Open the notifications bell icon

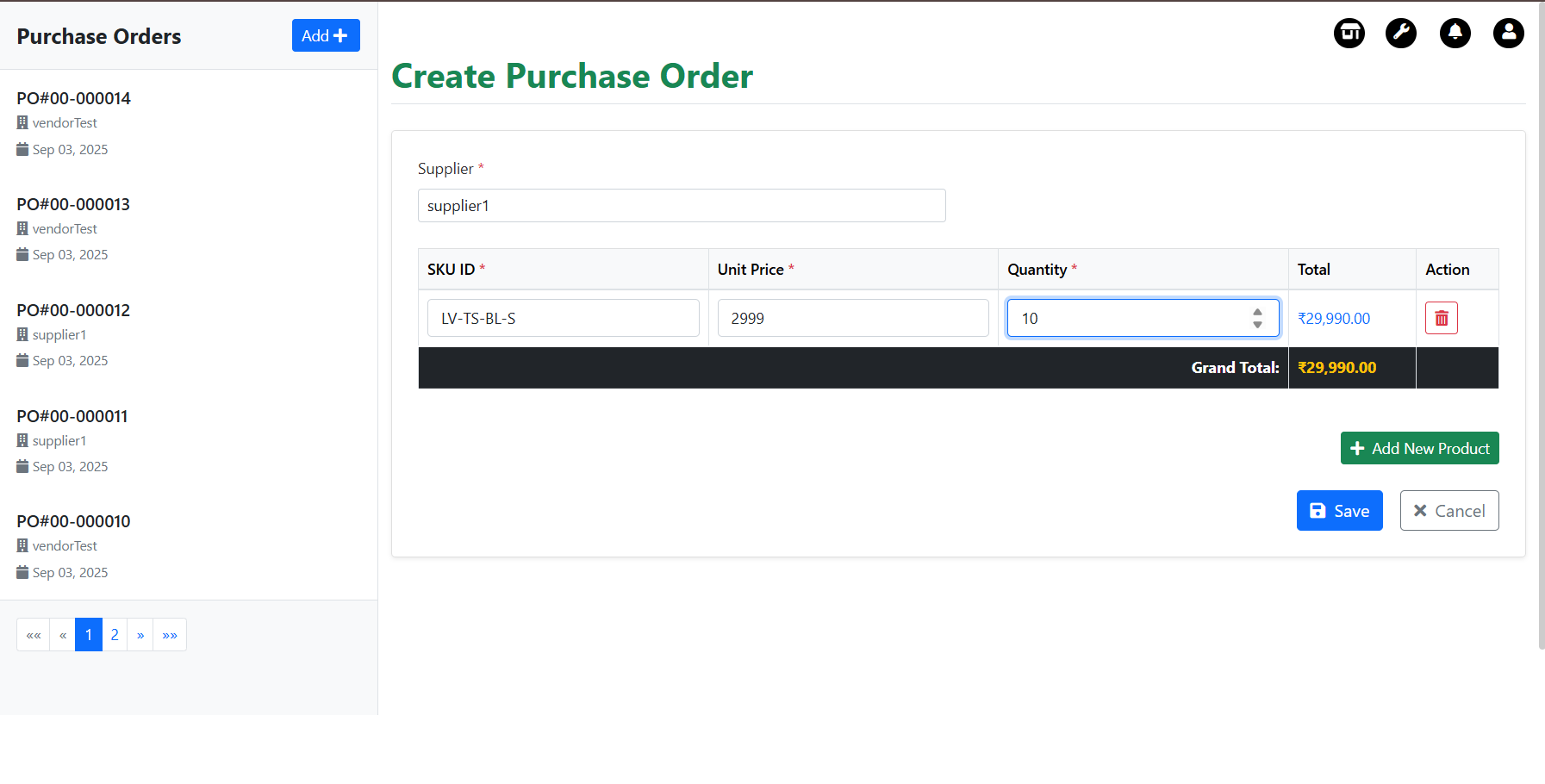pyautogui.click(x=1455, y=34)
